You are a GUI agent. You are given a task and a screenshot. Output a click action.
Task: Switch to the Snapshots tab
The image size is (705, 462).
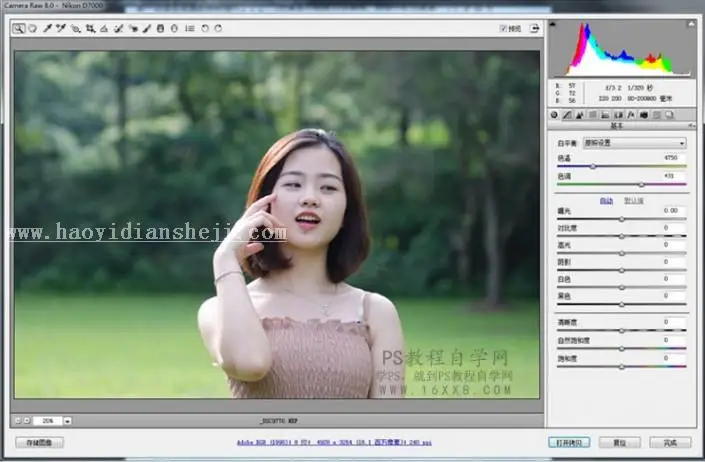669,115
